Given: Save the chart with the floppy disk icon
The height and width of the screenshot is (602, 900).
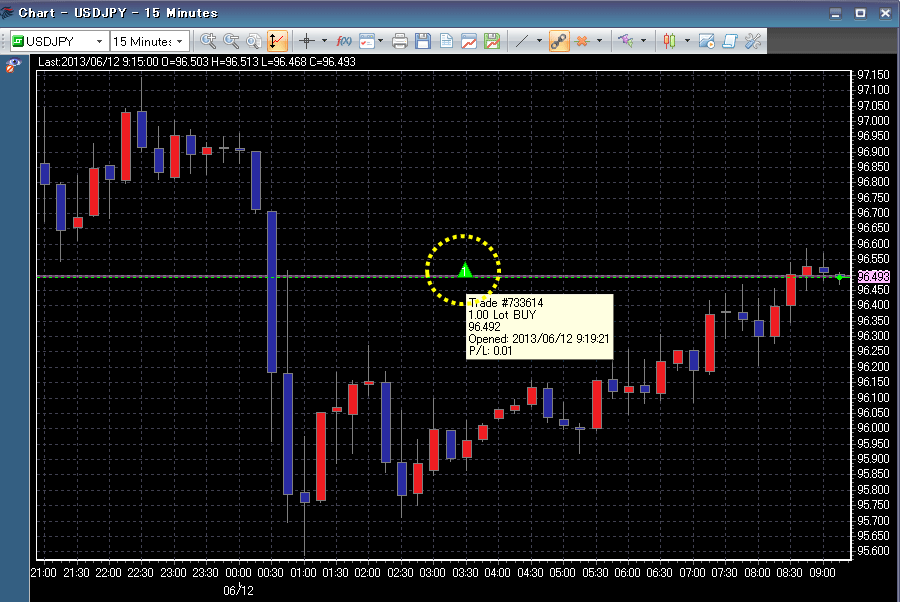Looking at the screenshot, I should [x=423, y=41].
